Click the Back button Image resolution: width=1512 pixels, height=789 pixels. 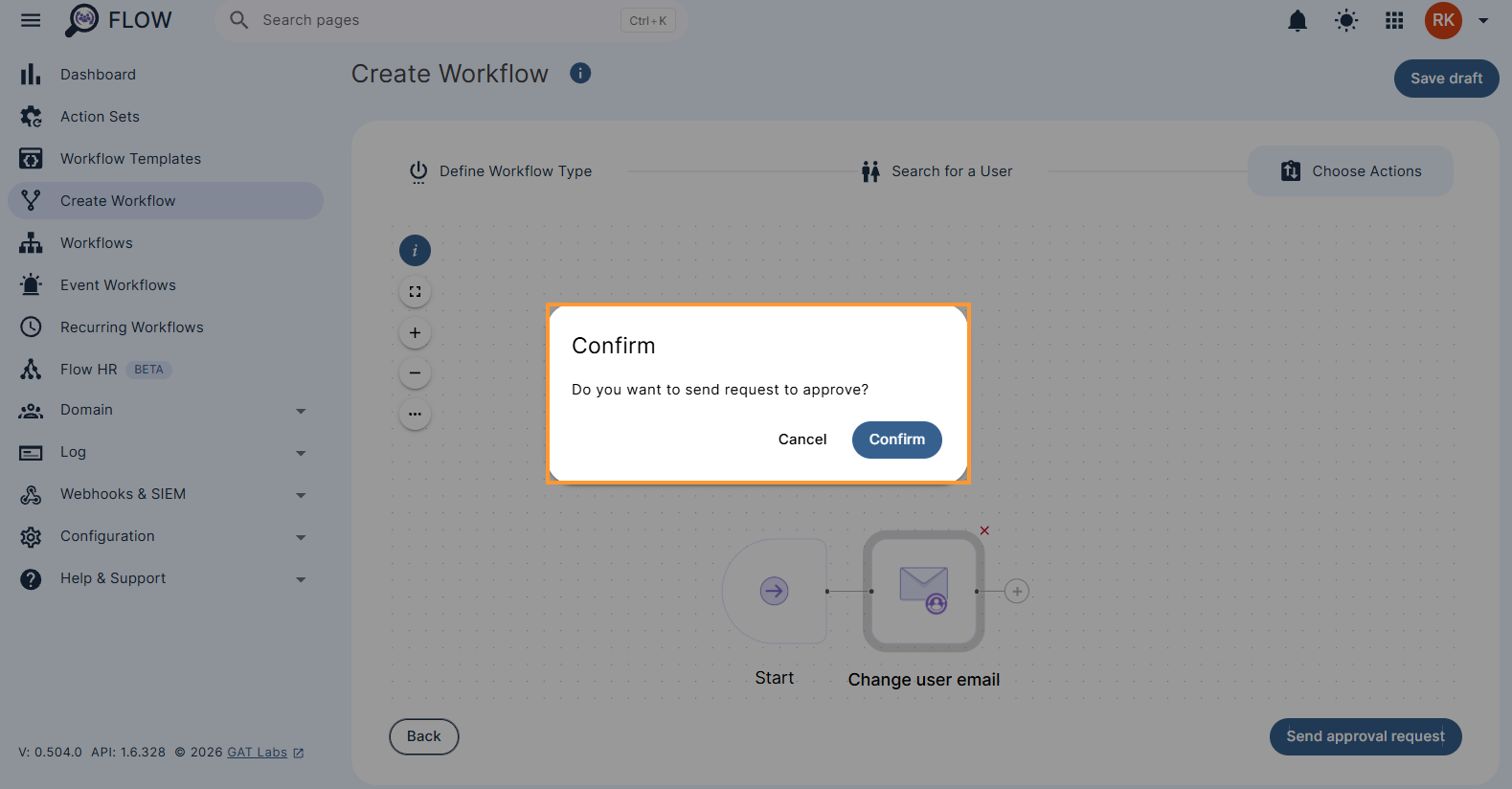[424, 737]
